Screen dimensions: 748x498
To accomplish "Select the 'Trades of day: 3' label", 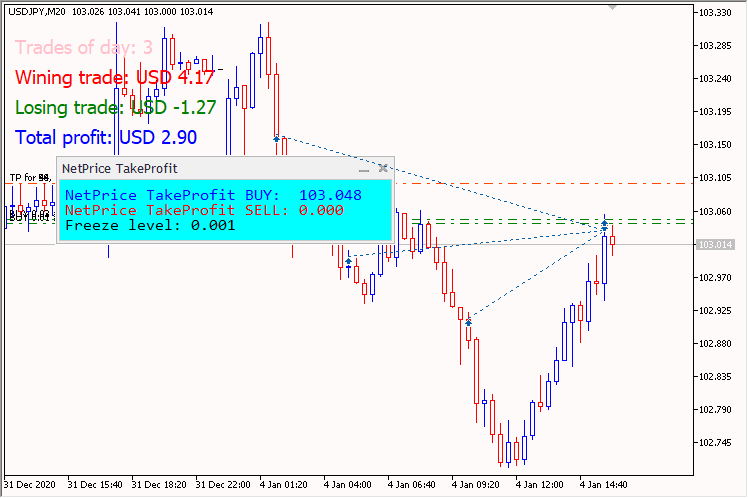I will click(x=84, y=47).
